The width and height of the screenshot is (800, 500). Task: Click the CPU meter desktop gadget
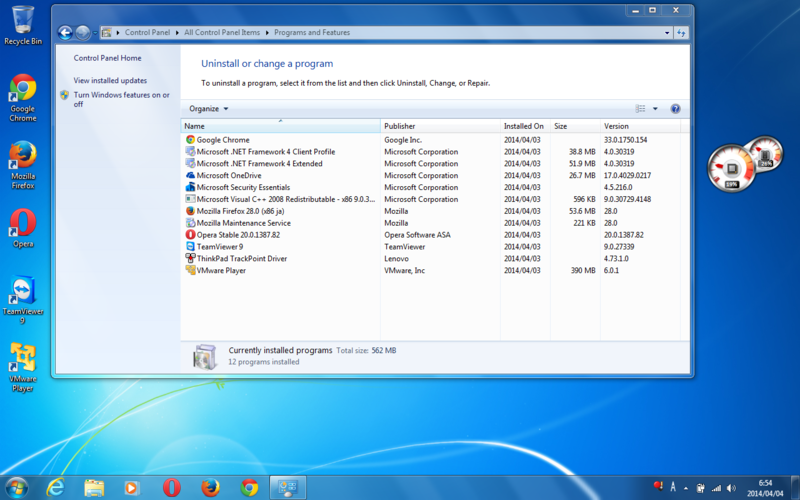(744, 163)
